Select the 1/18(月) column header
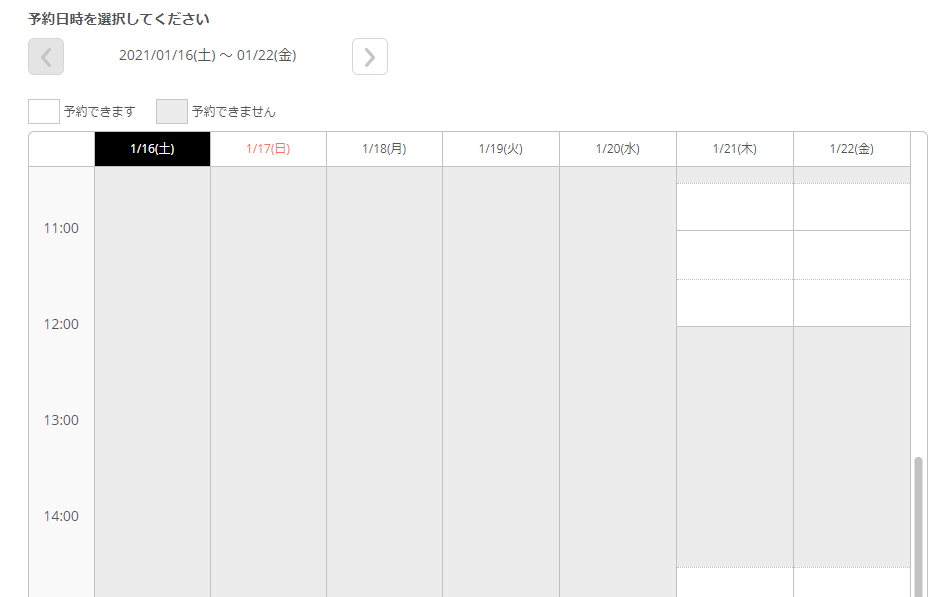932x597 pixels. pos(385,149)
